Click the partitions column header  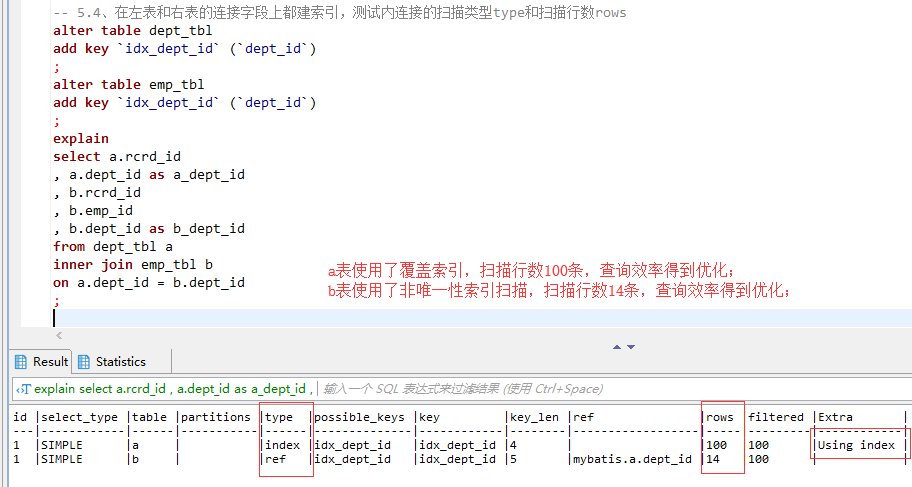point(215,417)
